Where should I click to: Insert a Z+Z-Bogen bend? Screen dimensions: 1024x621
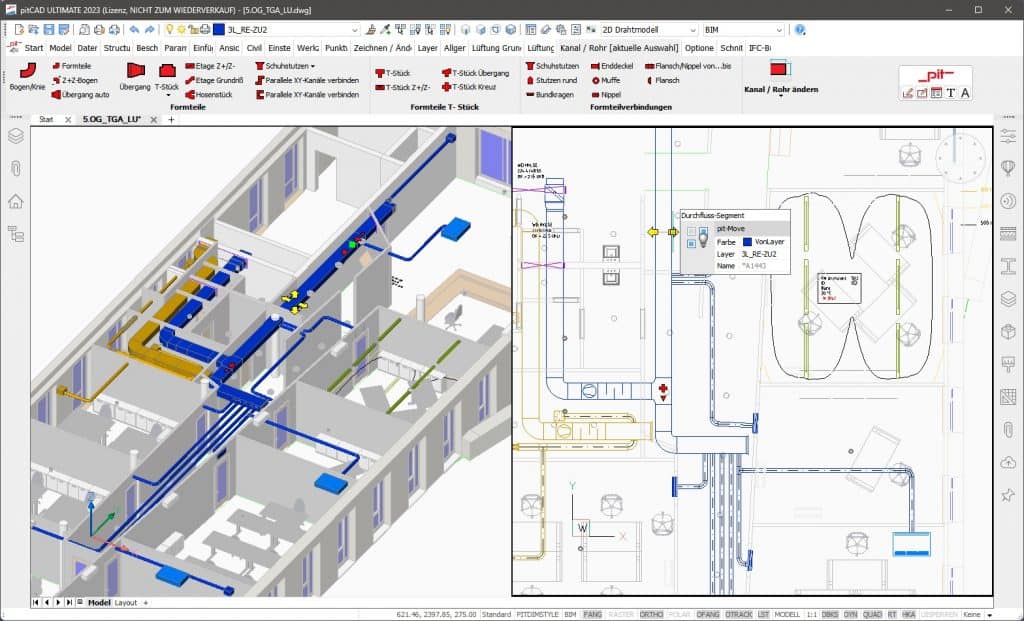(x=74, y=80)
